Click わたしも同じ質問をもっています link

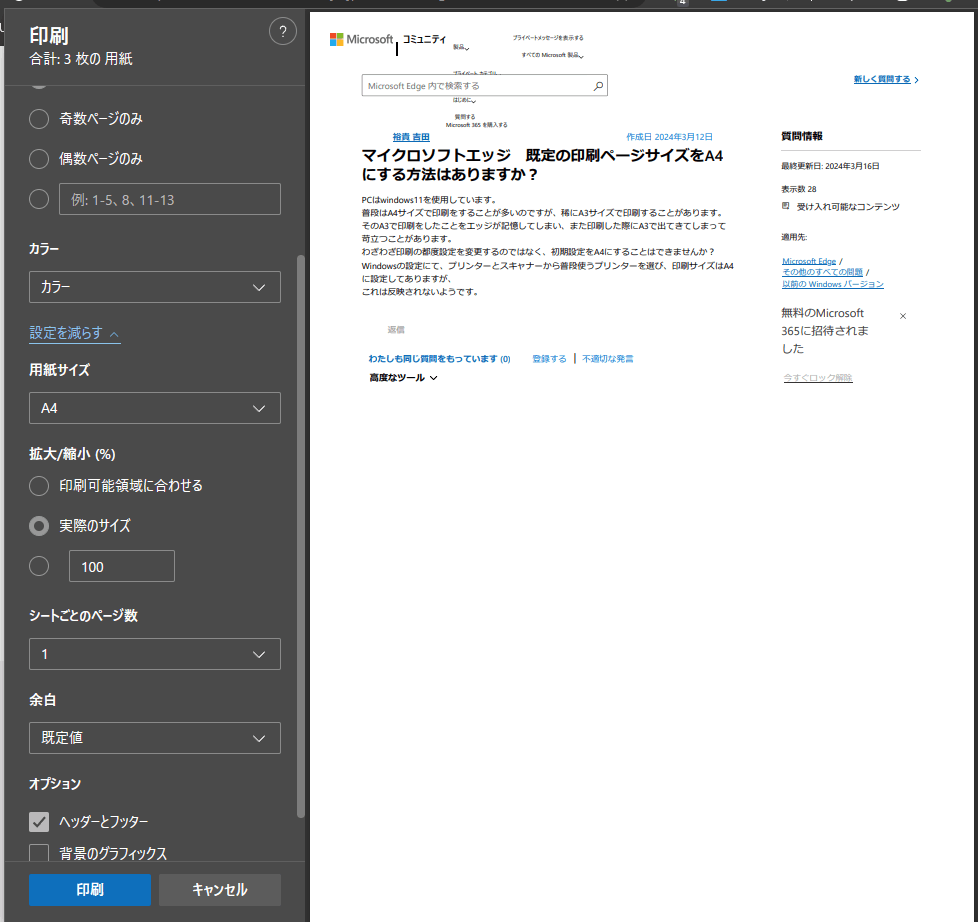click(x=439, y=359)
